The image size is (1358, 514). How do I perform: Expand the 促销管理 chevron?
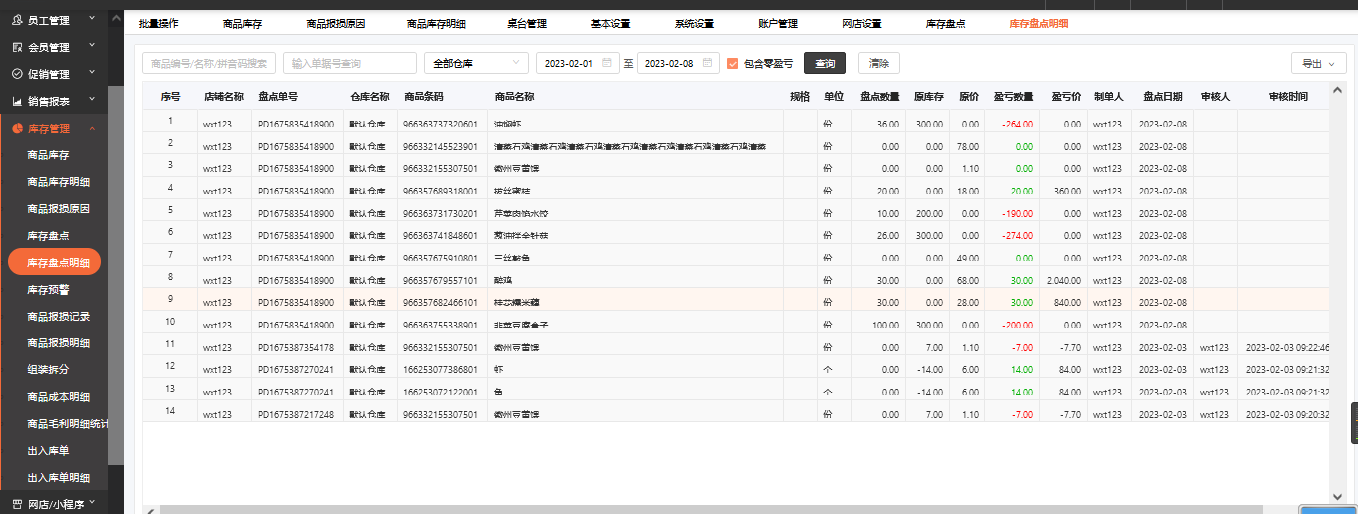[92, 74]
